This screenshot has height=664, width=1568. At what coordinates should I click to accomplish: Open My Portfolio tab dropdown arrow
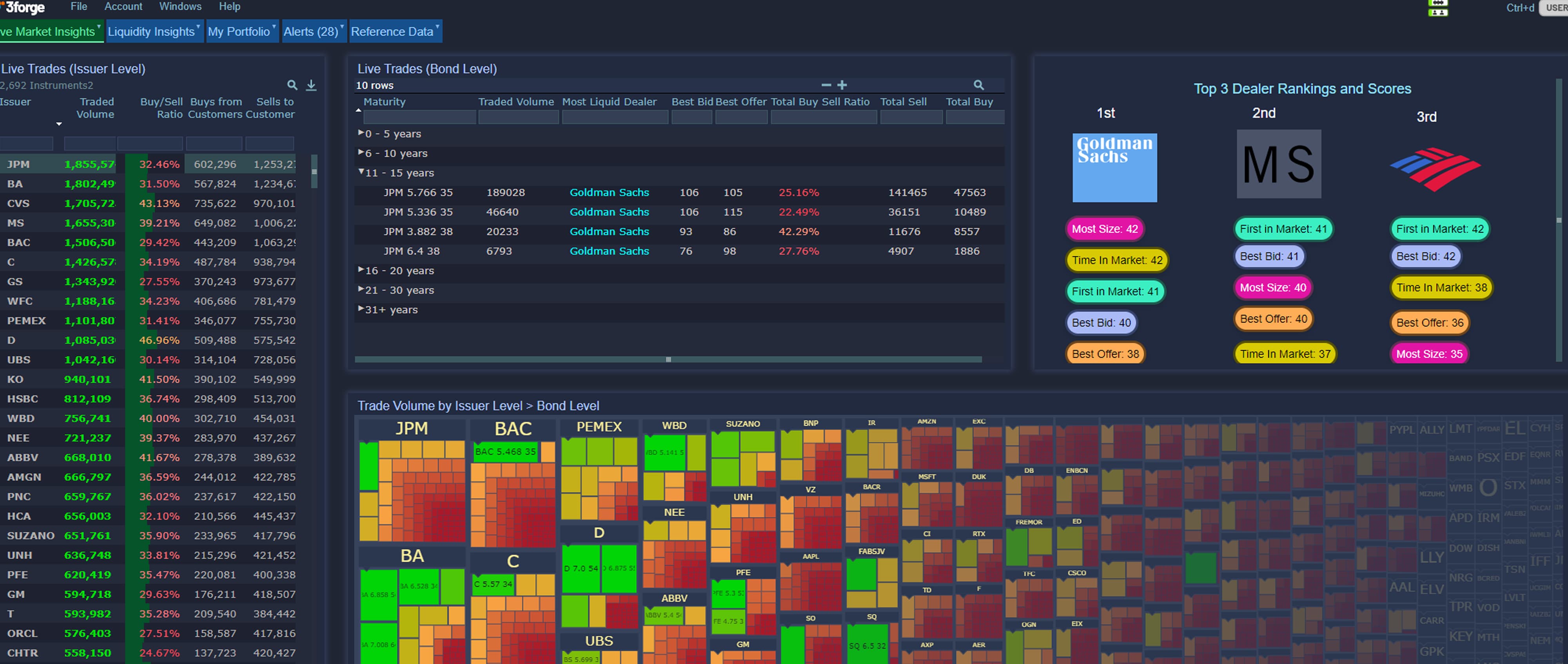click(x=274, y=26)
